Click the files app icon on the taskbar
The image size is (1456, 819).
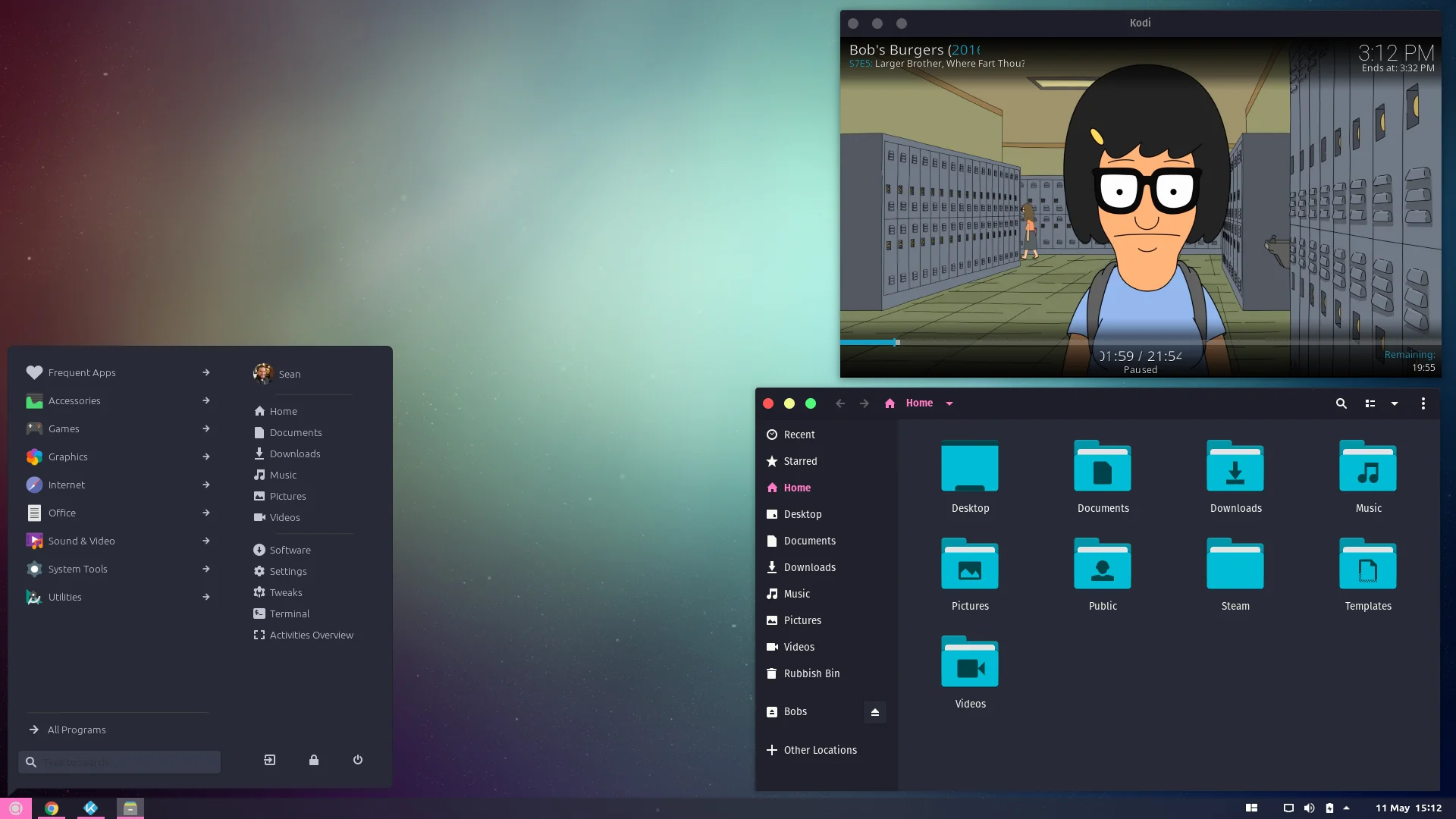pyautogui.click(x=130, y=808)
